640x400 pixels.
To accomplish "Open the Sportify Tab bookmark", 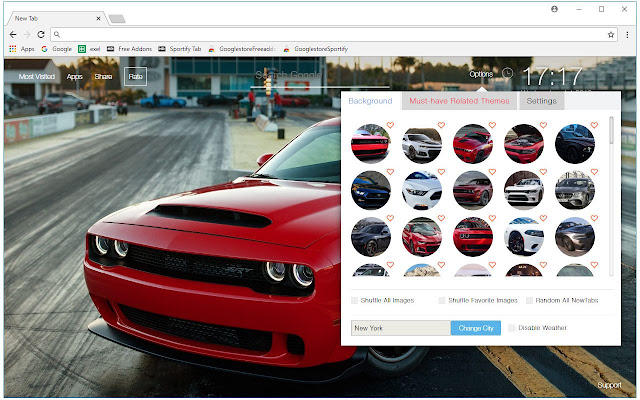I will 180,49.
